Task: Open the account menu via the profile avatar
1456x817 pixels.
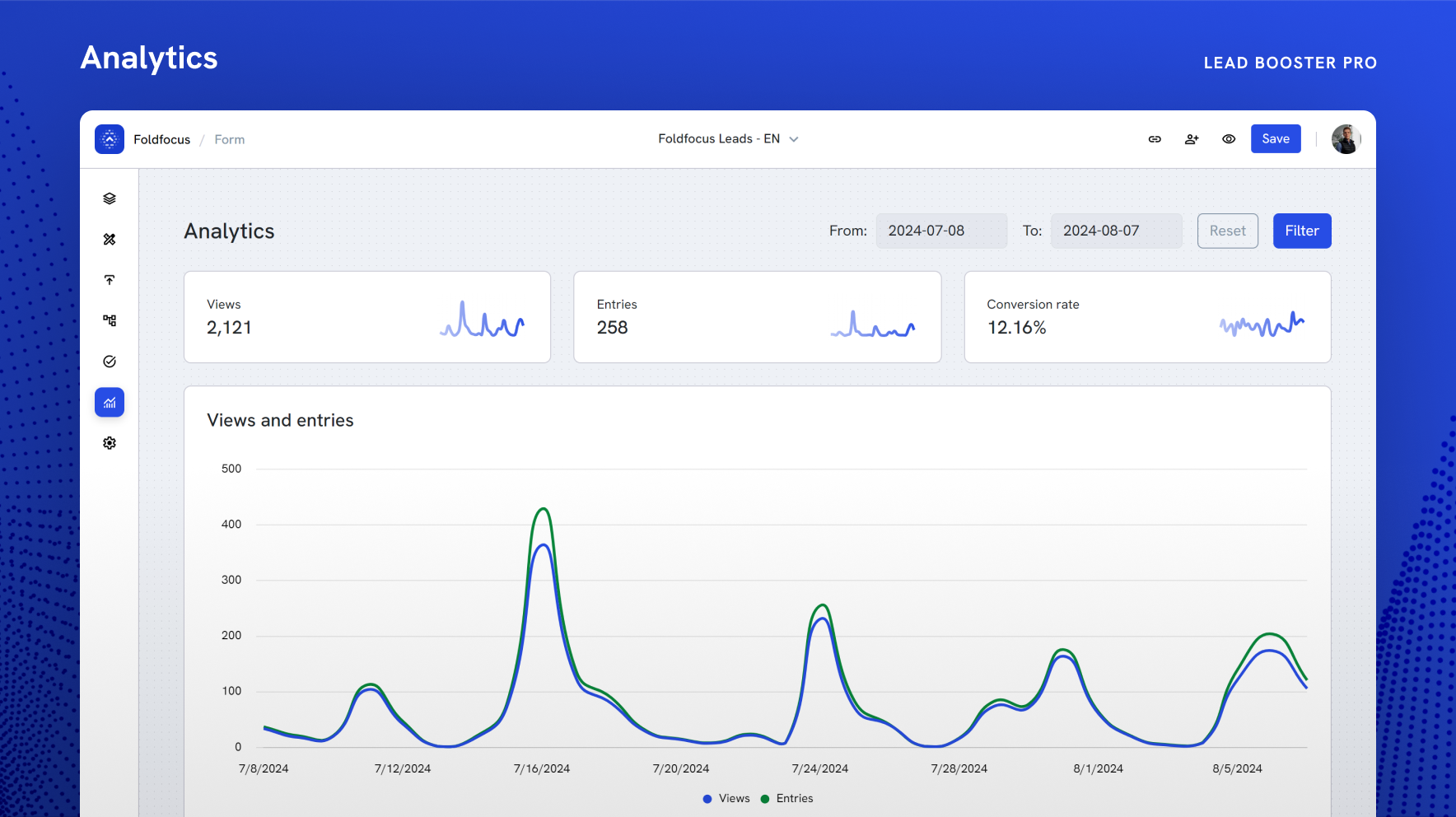Action: (1345, 139)
